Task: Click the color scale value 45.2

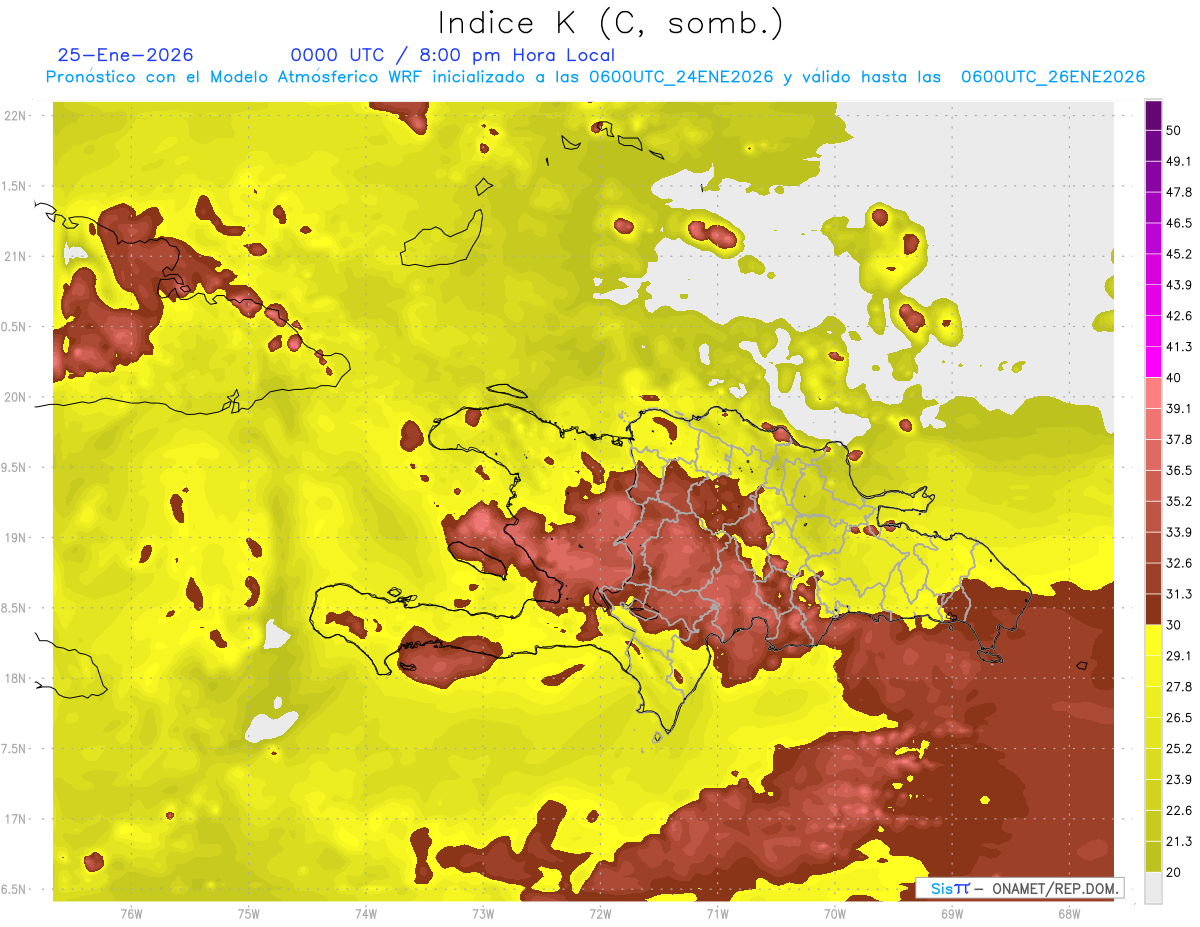Action: [x=1179, y=254]
